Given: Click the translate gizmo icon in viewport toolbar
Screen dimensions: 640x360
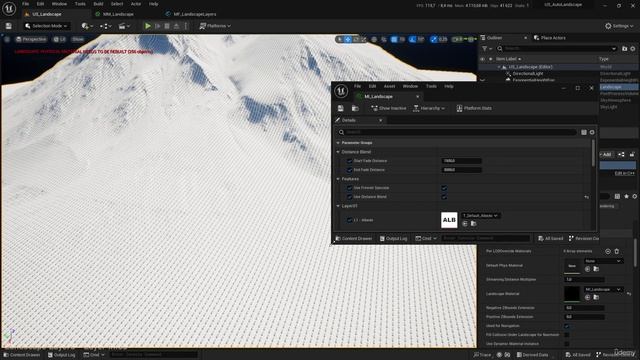Looking at the screenshot, I should click(x=348, y=39).
